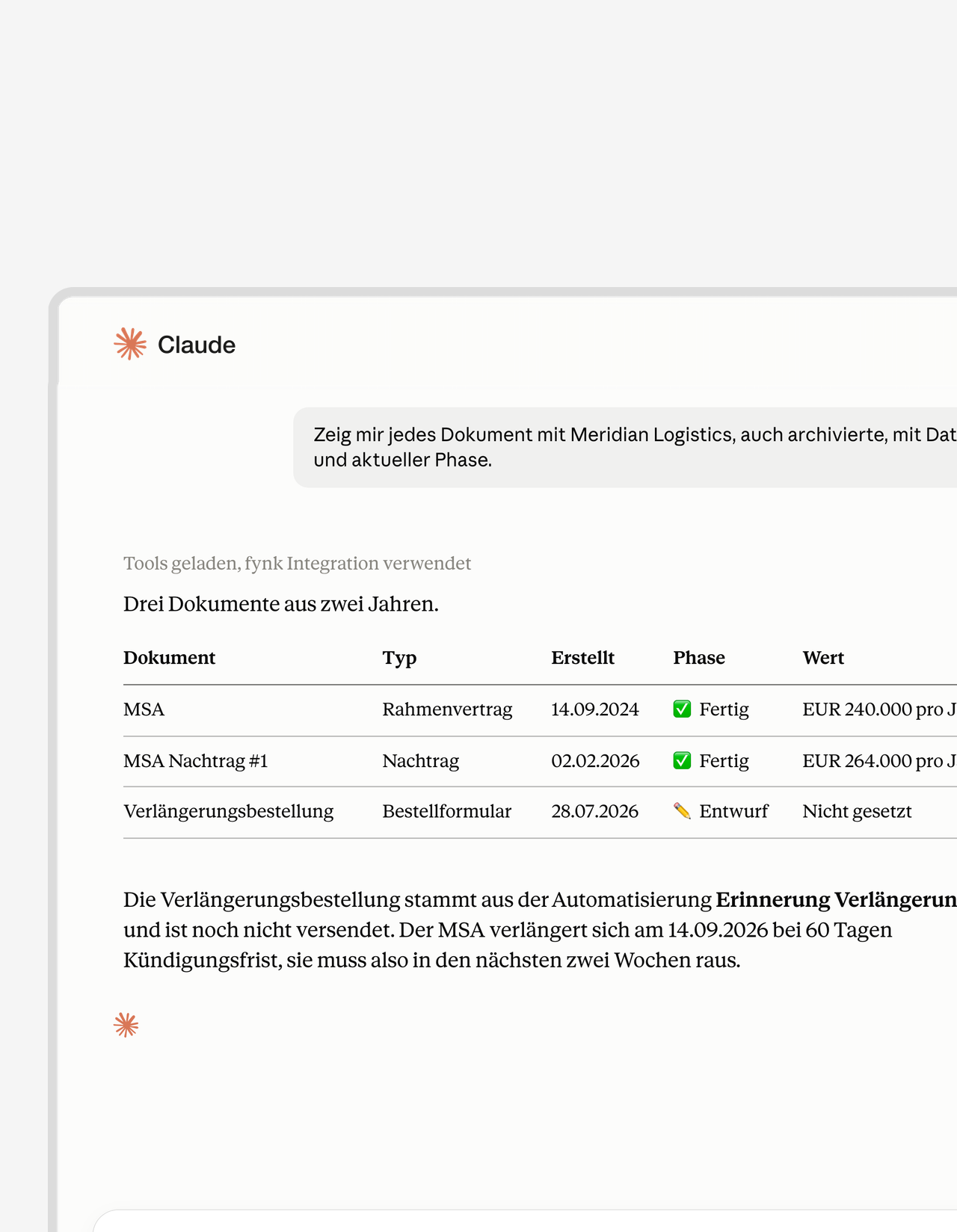Click the 'Rahmenvertrag' type cell
The height and width of the screenshot is (1232, 957).
(x=447, y=709)
